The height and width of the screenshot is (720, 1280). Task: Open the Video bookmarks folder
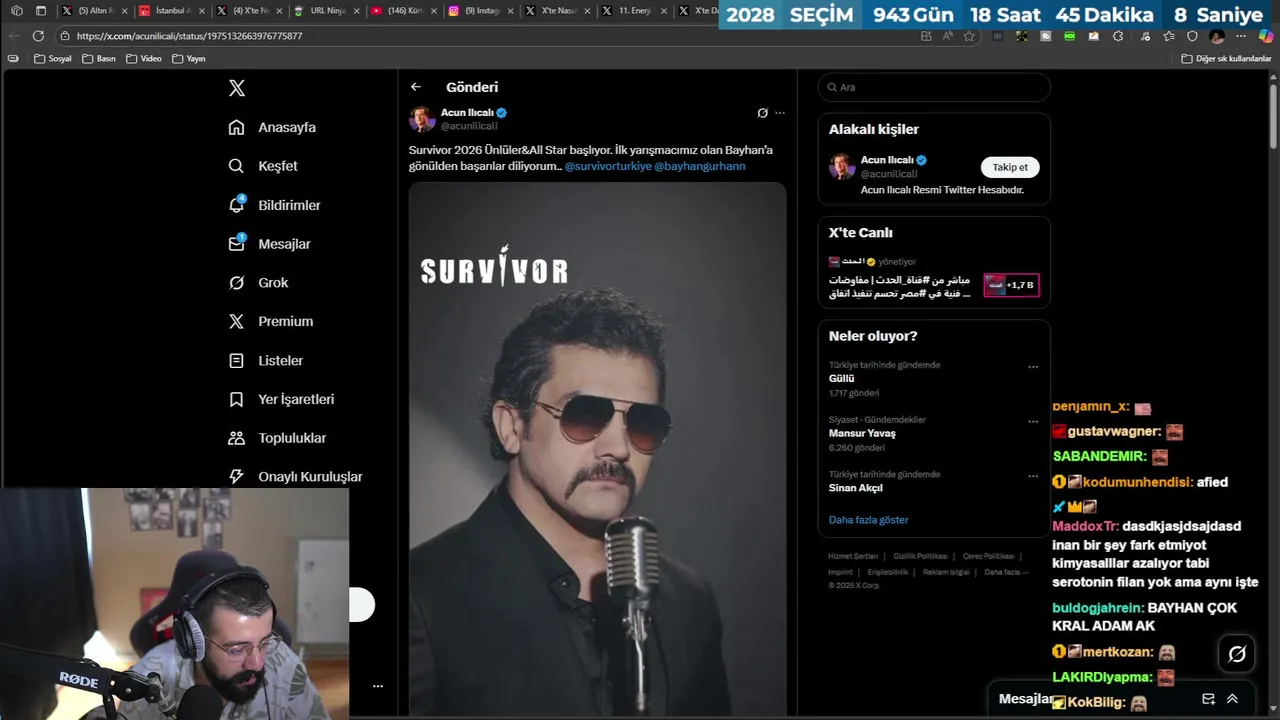tap(144, 59)
